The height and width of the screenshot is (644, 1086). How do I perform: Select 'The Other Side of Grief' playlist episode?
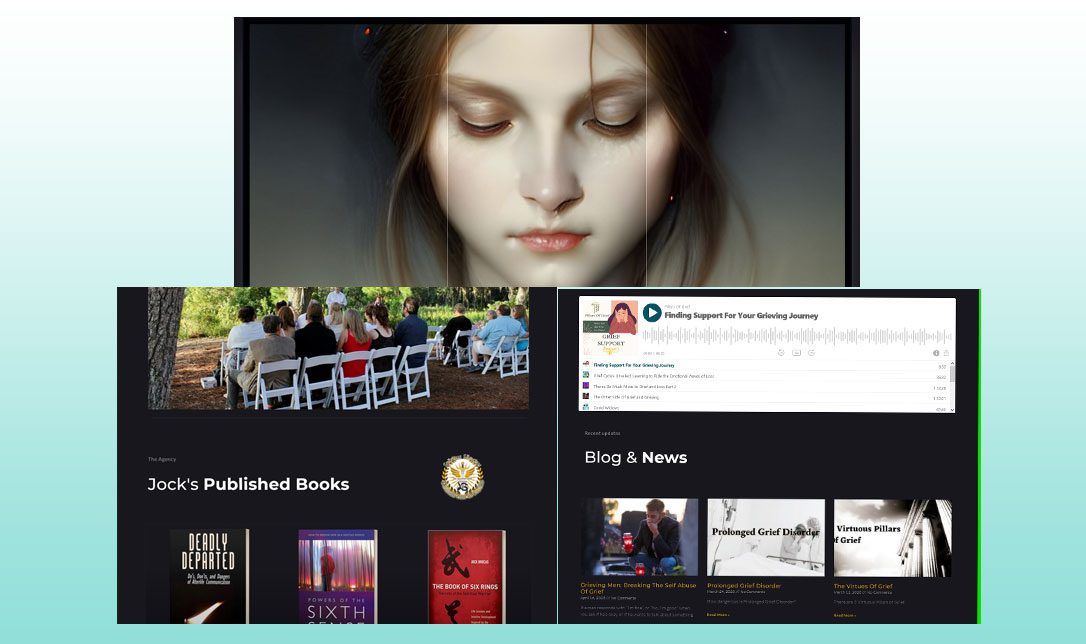click(765, 397)
